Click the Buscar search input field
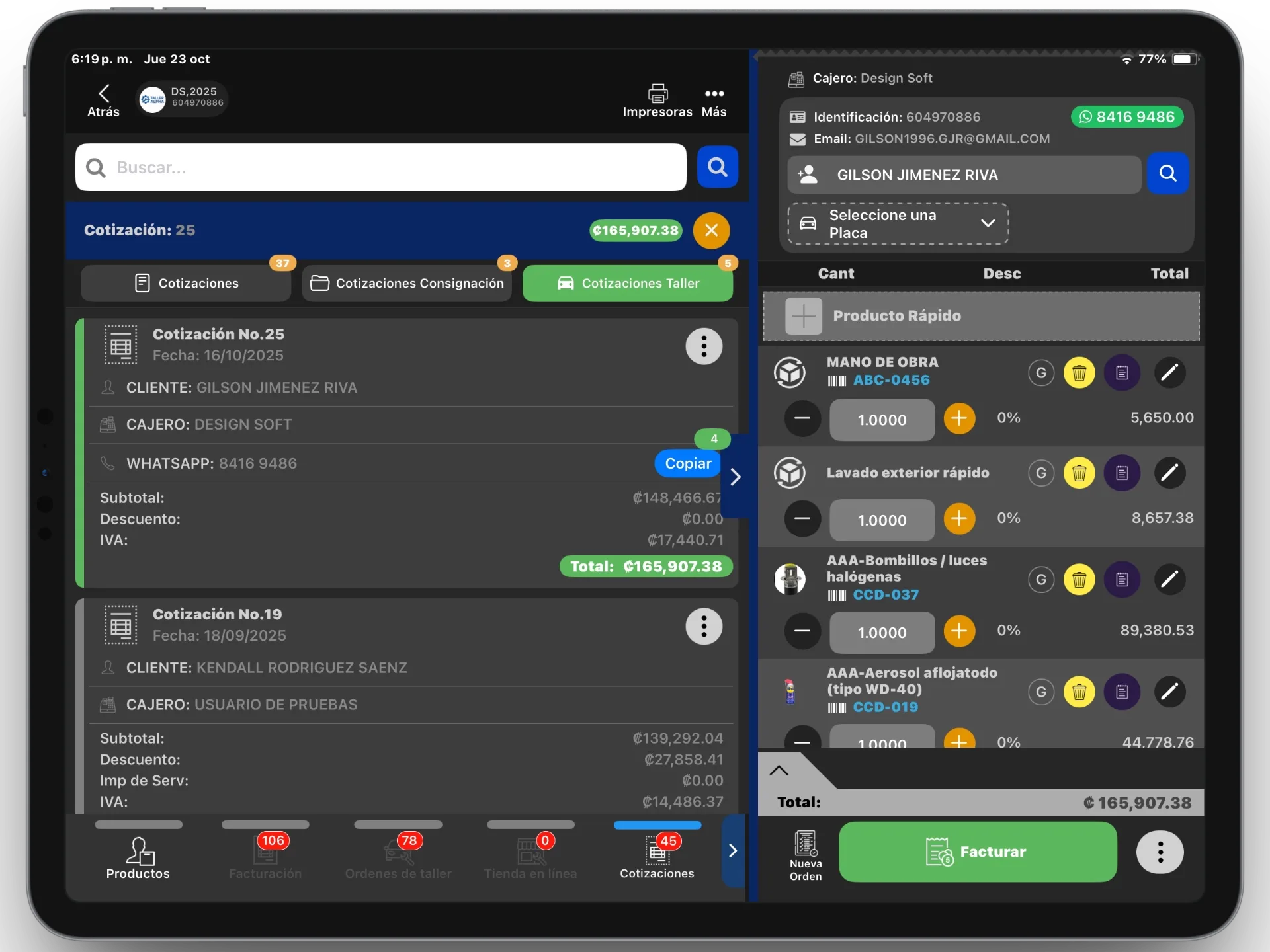Screen dimensions: 1270x952 click(380, 167)
